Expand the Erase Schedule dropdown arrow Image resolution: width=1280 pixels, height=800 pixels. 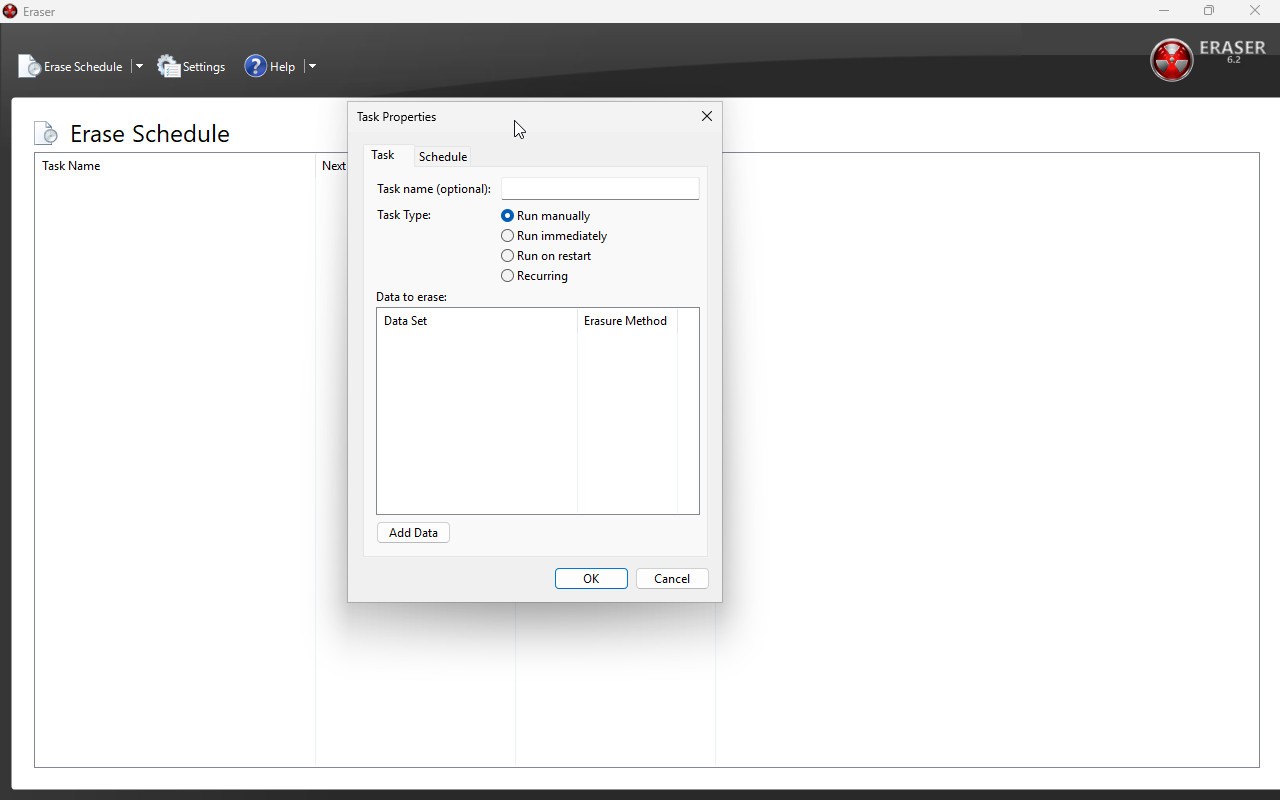tap(139, 67)
